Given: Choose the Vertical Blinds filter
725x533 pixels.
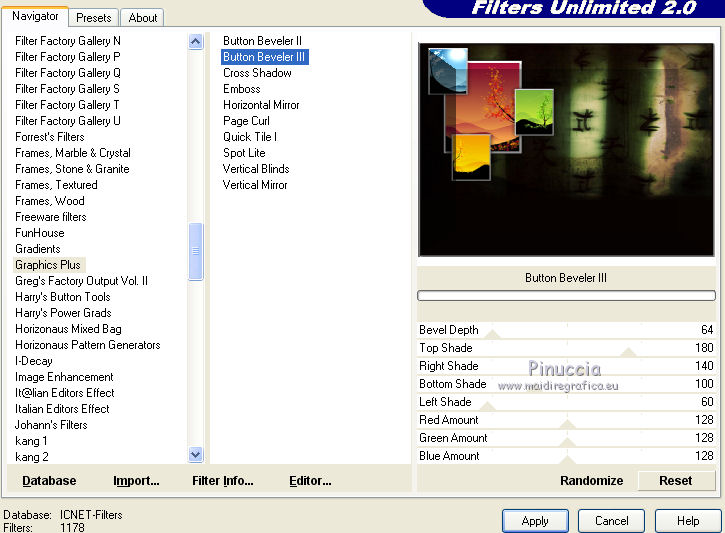Looking at the screenshot, I should (256, 169).
